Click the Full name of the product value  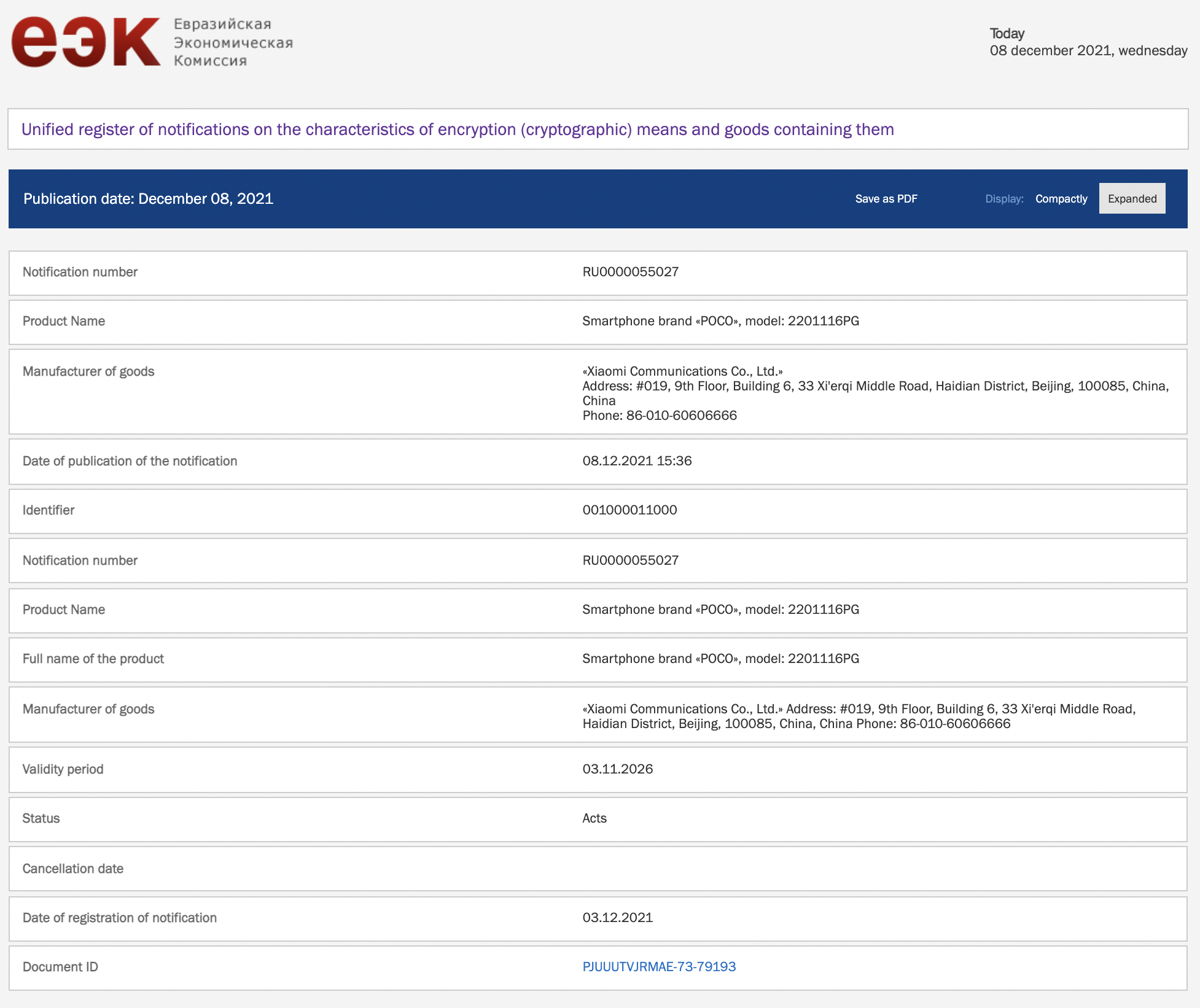tap(720, 659)
